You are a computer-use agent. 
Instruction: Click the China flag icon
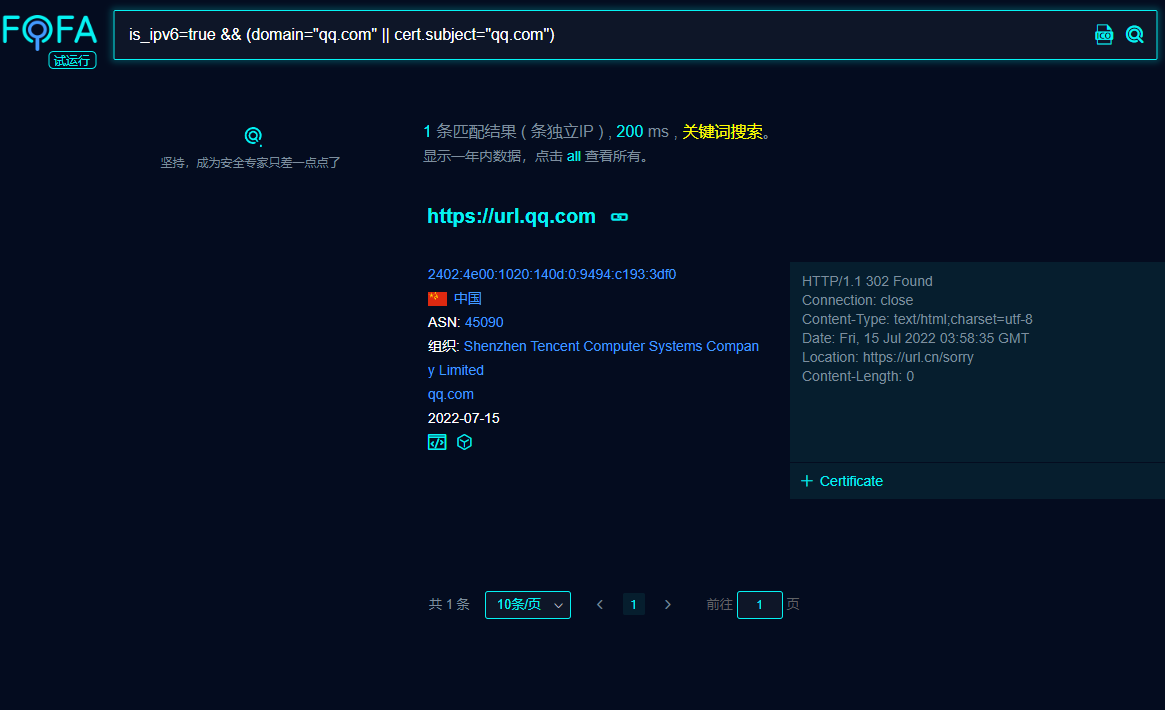(x=437, y=299)
